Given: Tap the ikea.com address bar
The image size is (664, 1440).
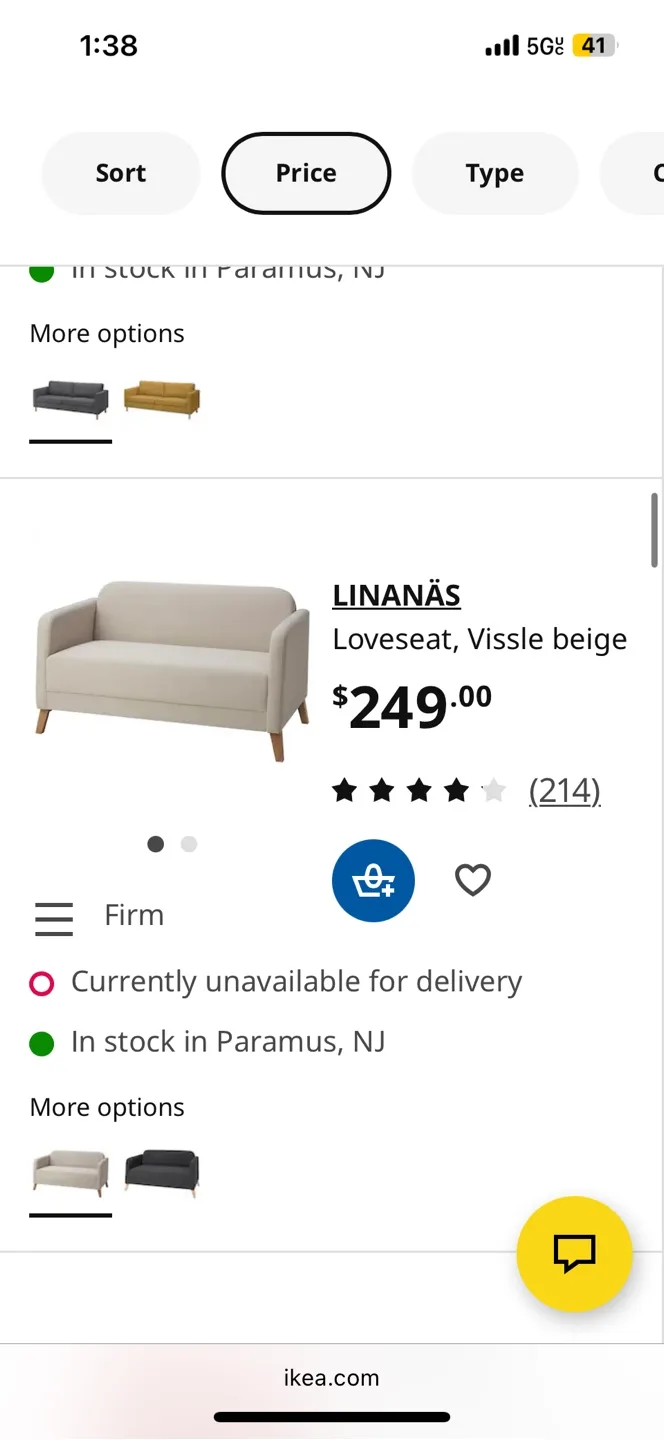Looking at the screenshot, I should coord(332,1377).
